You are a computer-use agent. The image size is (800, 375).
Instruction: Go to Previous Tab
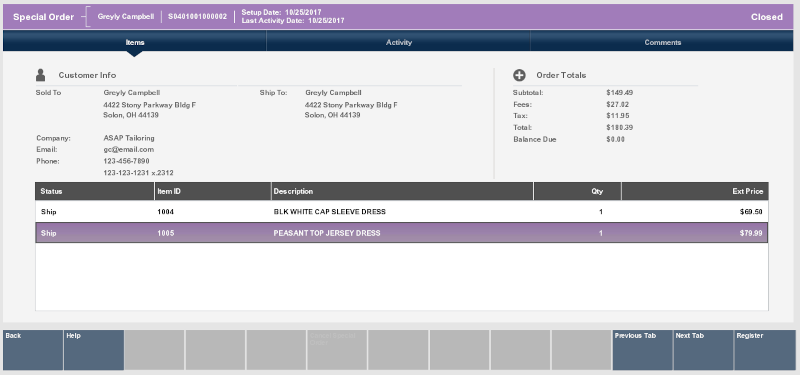pos(642,350)
